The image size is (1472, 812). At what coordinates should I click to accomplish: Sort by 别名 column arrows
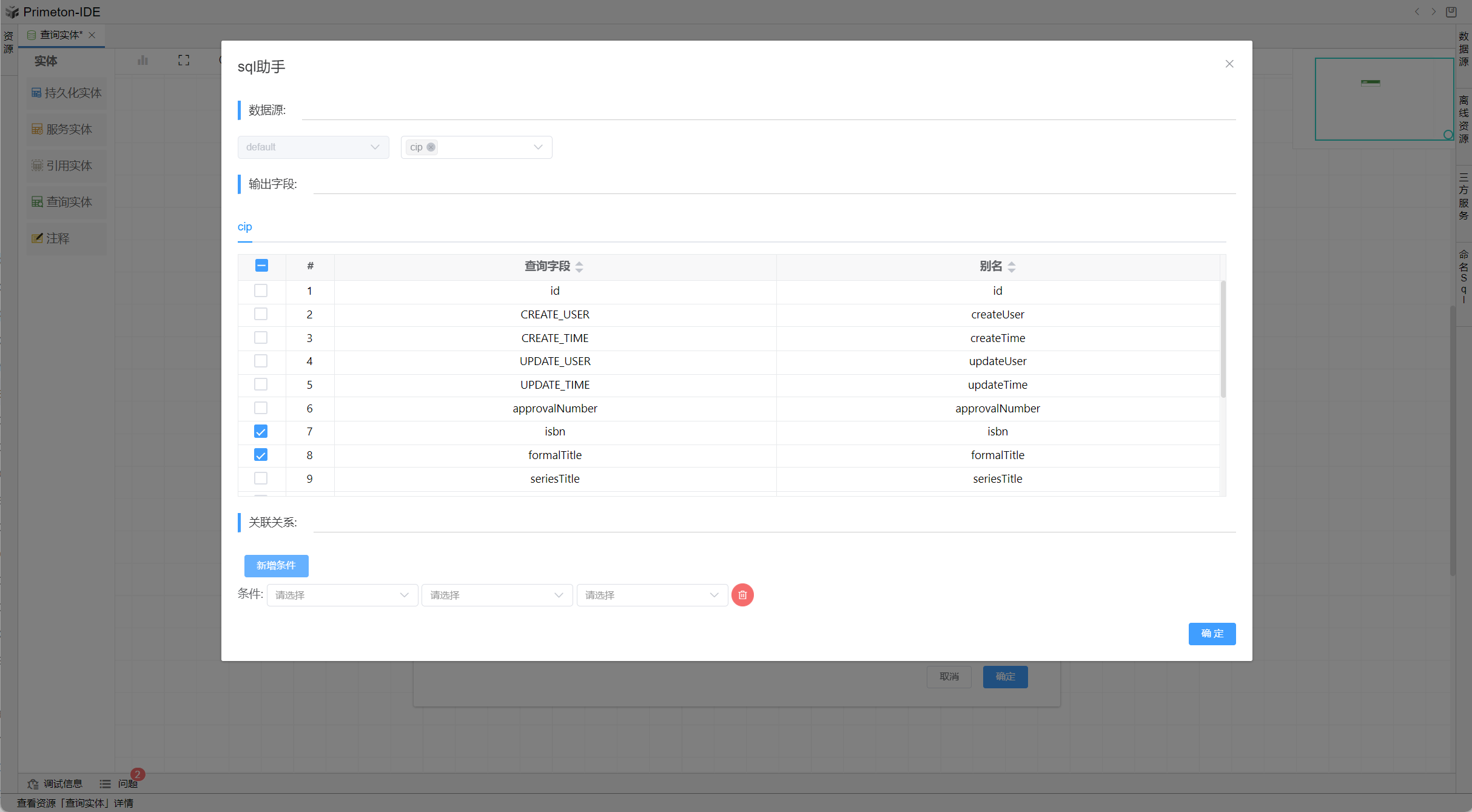click(1011, 266)
